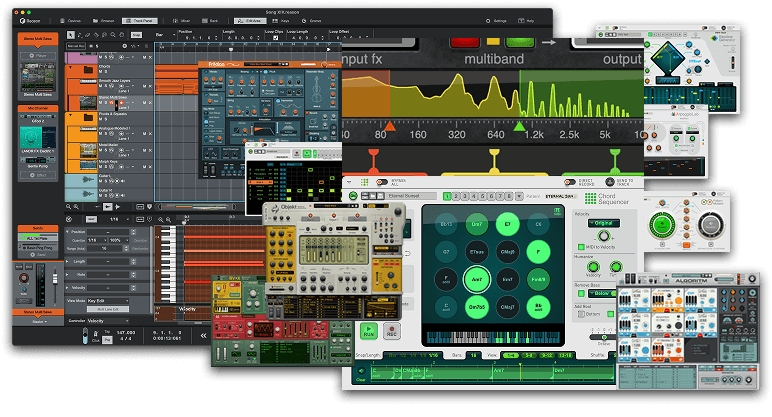772x417 pixels.
Task: Select the Pencil tool in sequencer toolbar
Action: click(80, 35)
